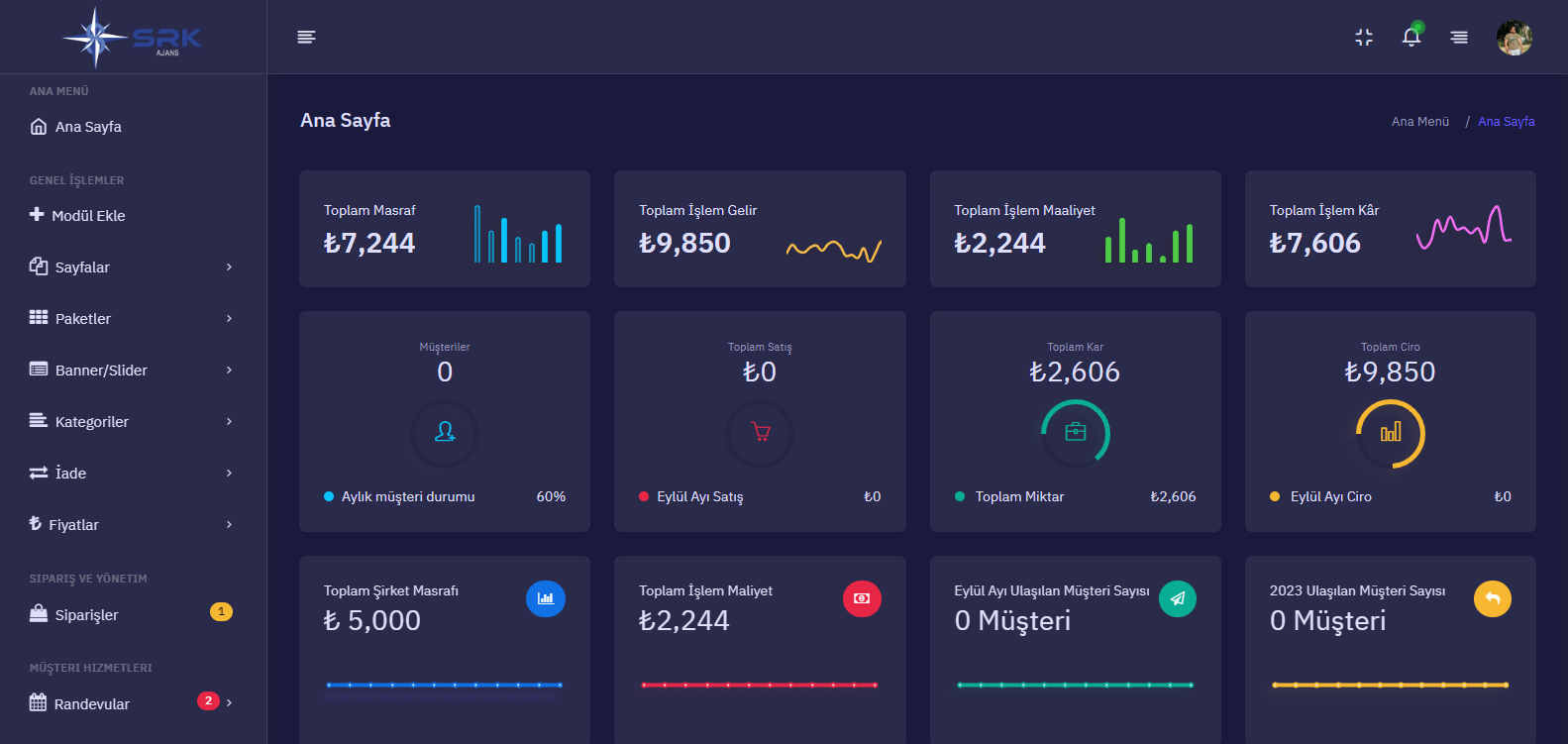Image resolution: width=1568 pixels, height=744 pixels.
Task: Open the Siparişler menu item
Action: (x=86, y=614)
